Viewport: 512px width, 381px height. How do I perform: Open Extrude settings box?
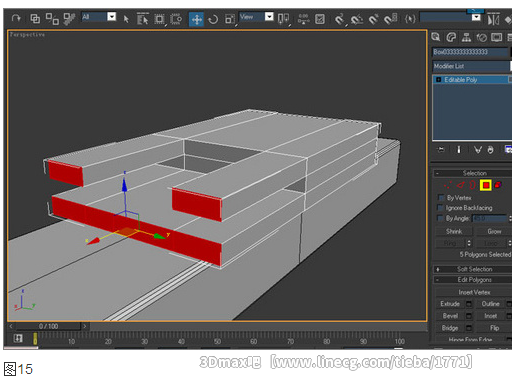click(469, 304)
